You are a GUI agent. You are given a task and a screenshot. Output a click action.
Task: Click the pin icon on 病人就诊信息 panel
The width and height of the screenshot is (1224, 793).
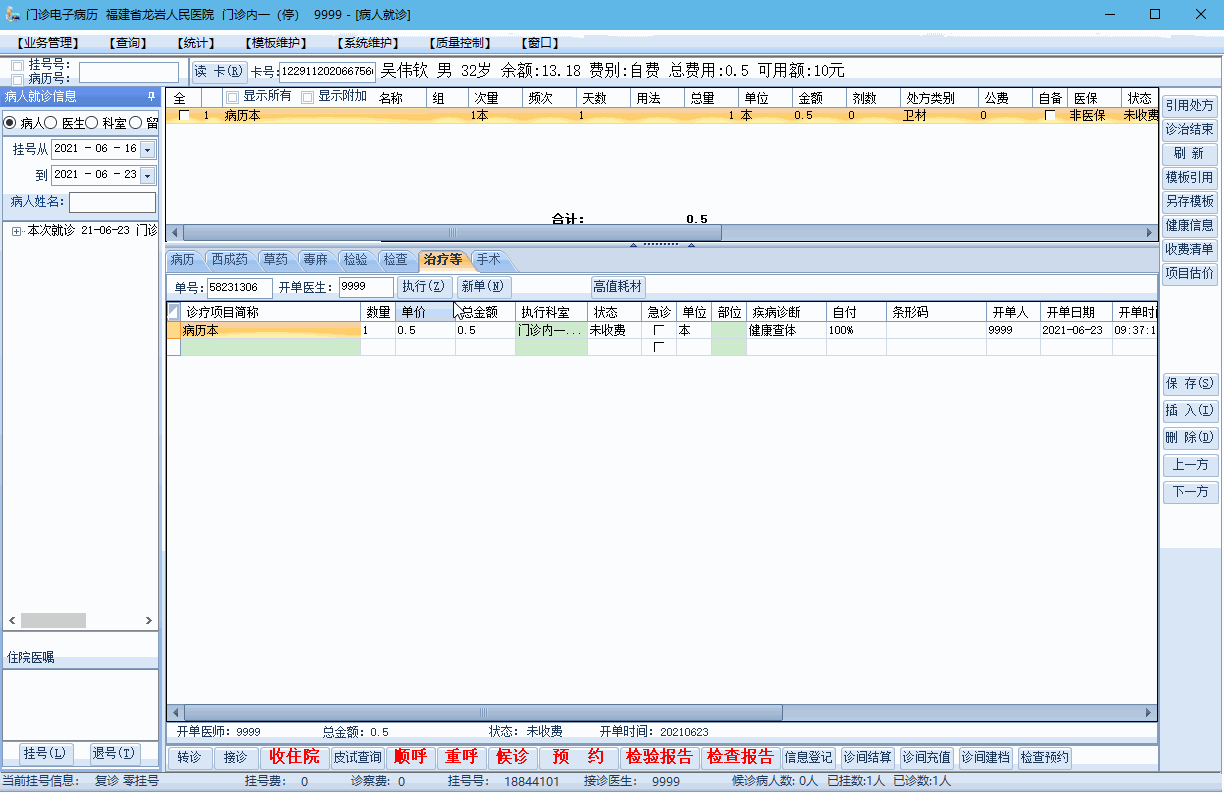[151, 96]
